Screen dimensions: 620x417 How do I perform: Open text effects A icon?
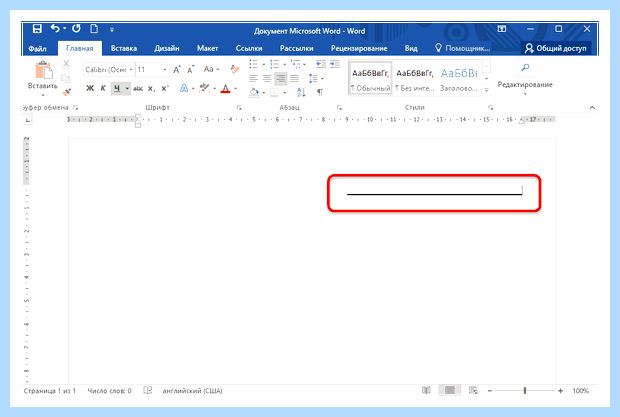184,88
